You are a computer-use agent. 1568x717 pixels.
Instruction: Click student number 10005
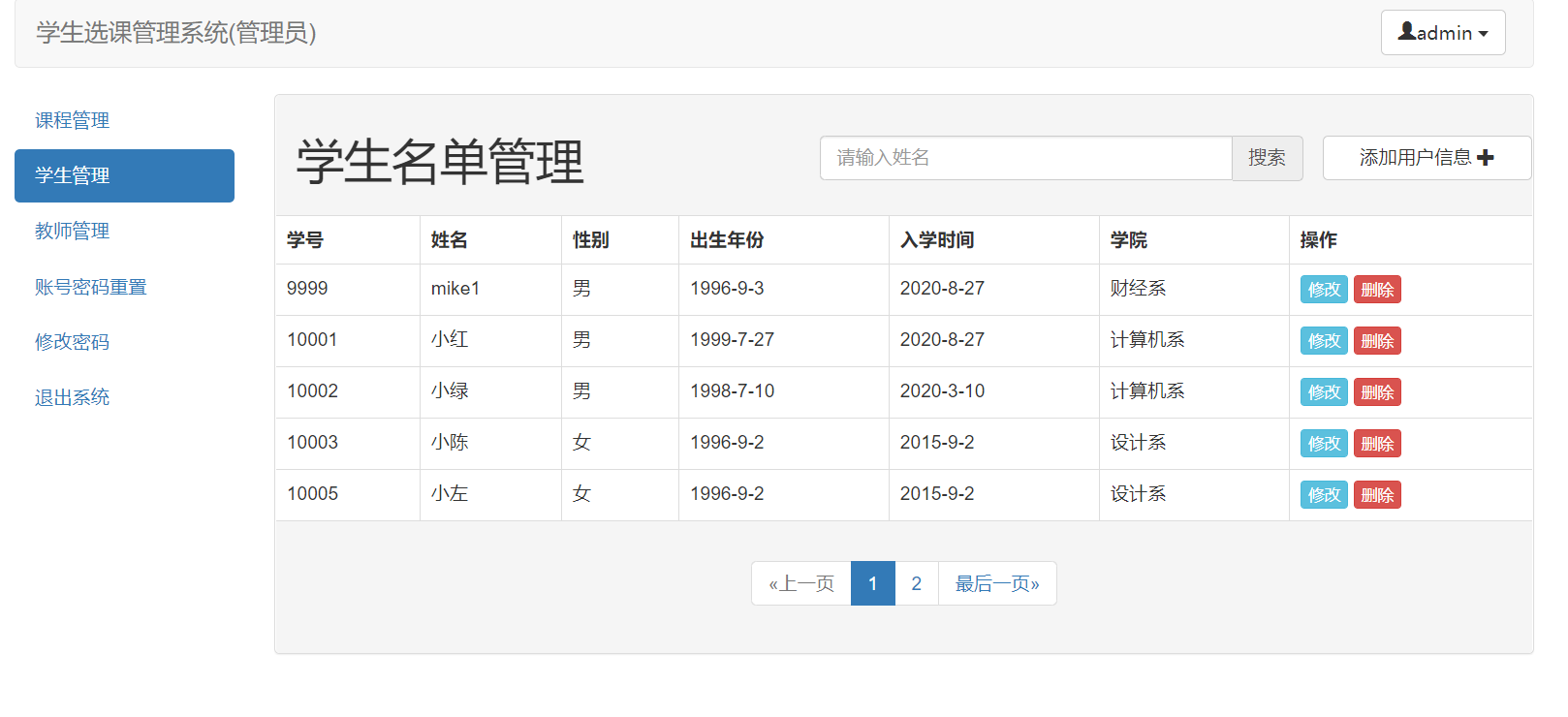[x=312, y=494]
